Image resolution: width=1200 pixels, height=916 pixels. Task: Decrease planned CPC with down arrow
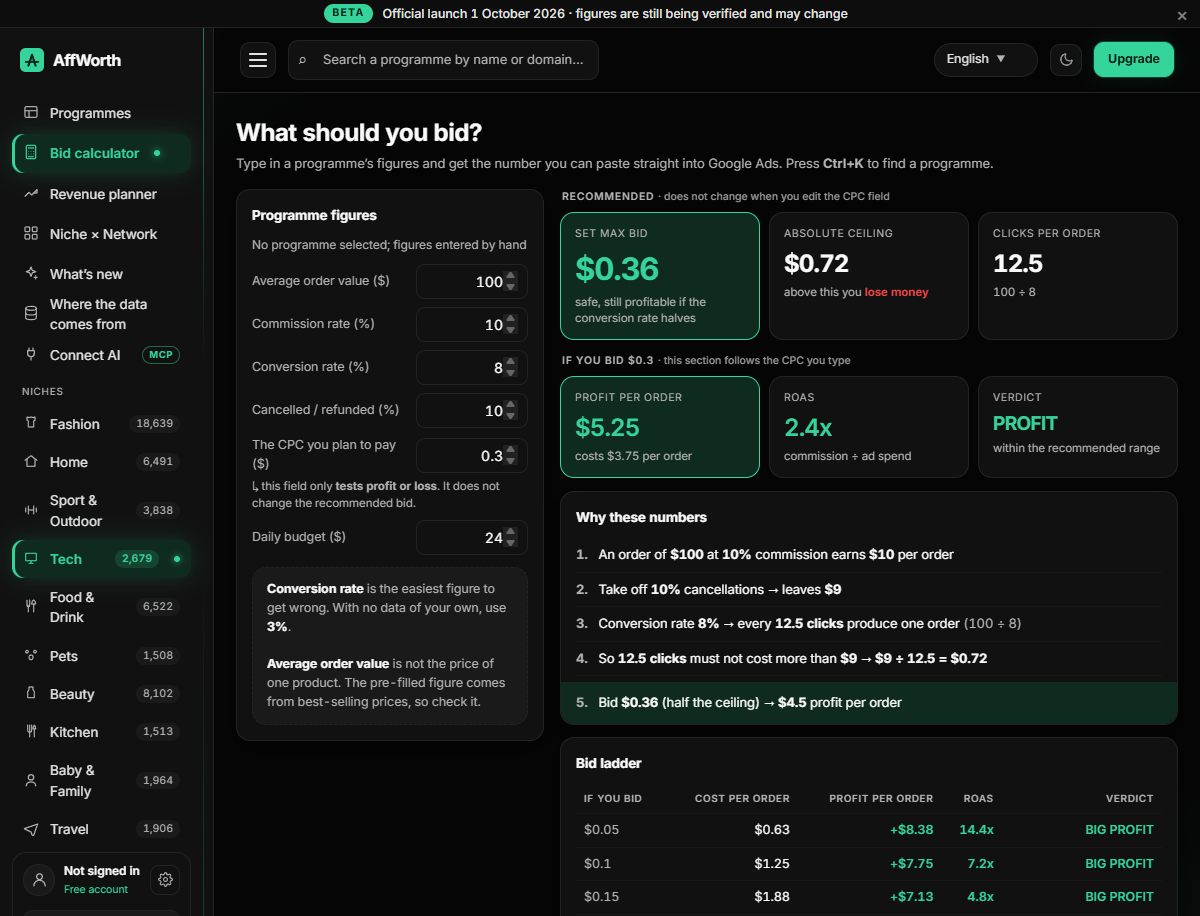511,461
